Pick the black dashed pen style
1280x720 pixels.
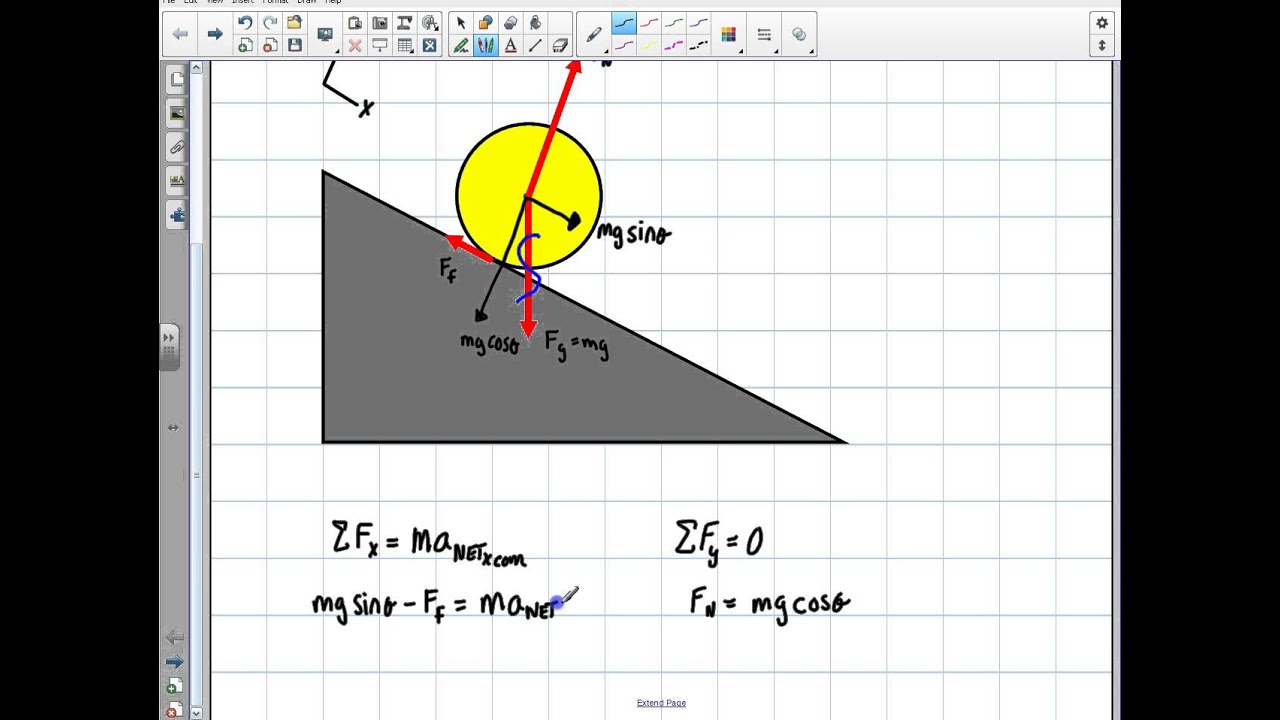click(x=699, y=46)
